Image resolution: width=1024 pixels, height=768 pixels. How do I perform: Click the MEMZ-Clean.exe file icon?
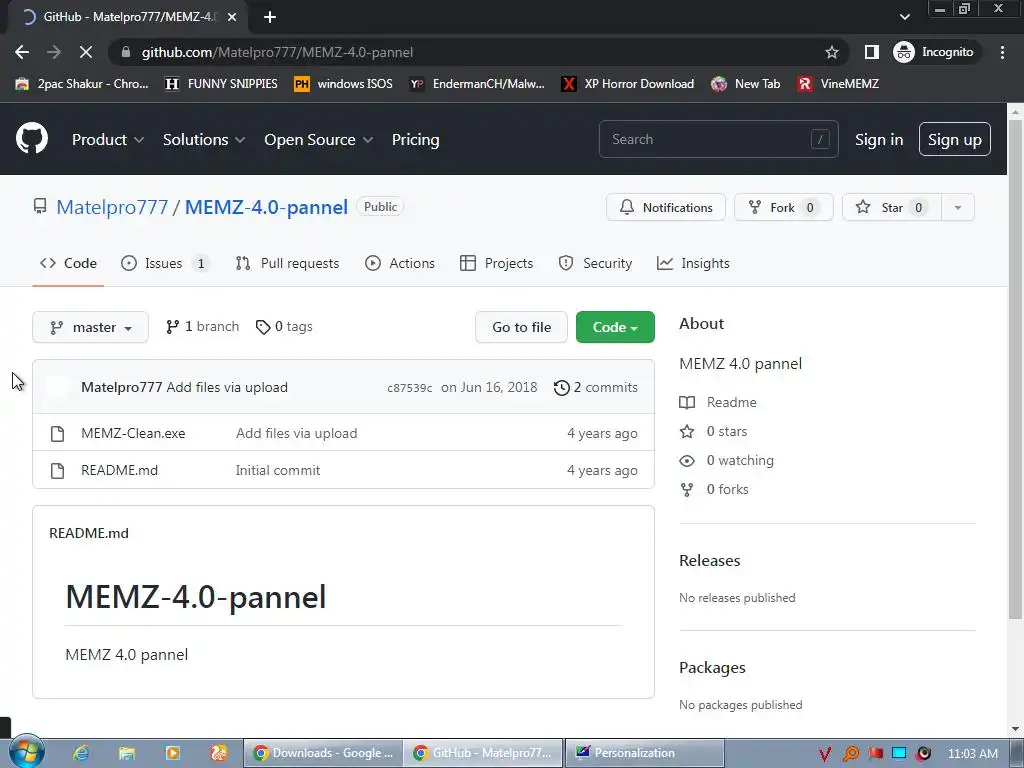tap(57, 434)
